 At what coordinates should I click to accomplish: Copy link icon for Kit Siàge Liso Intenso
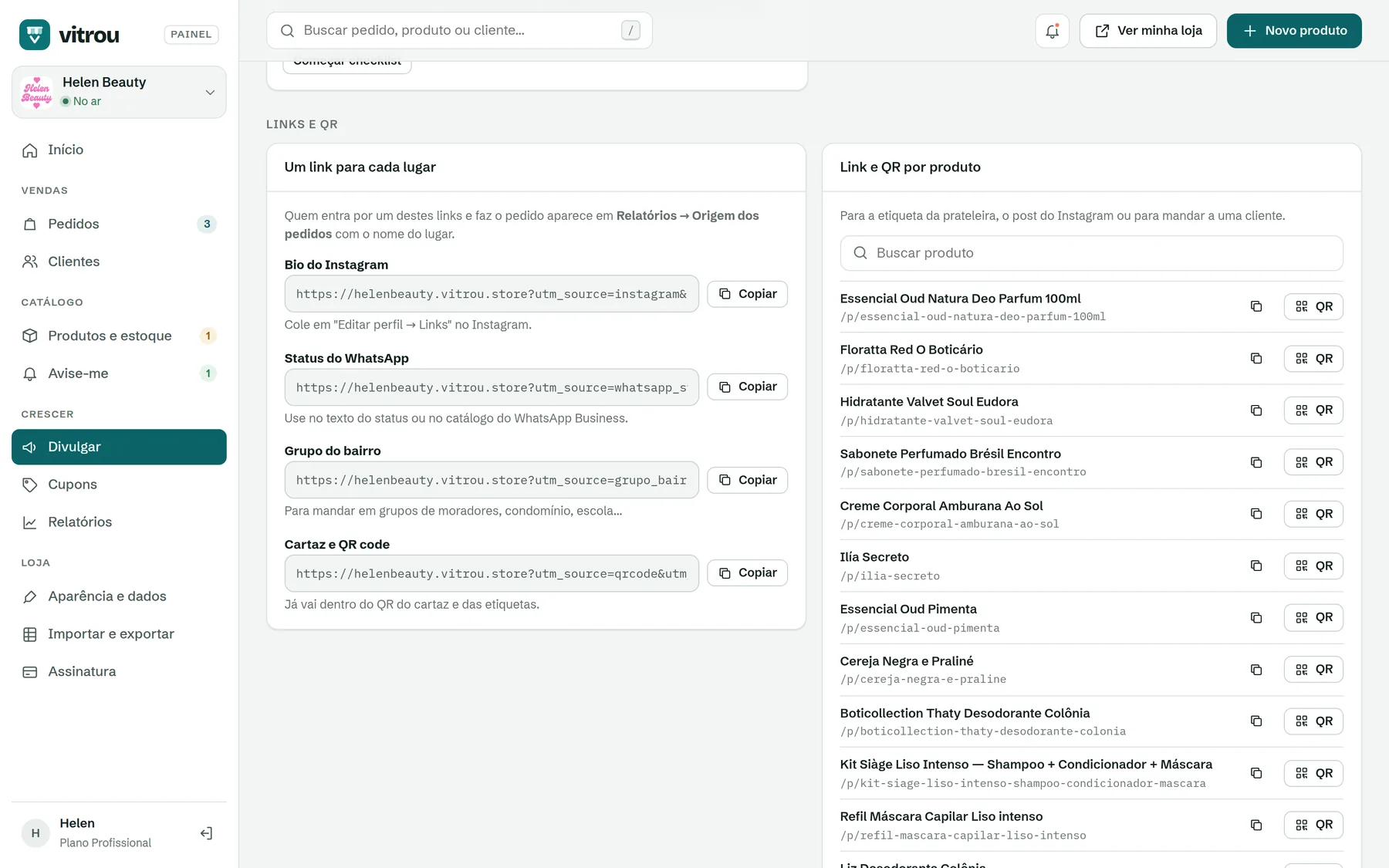[1256, 773]
